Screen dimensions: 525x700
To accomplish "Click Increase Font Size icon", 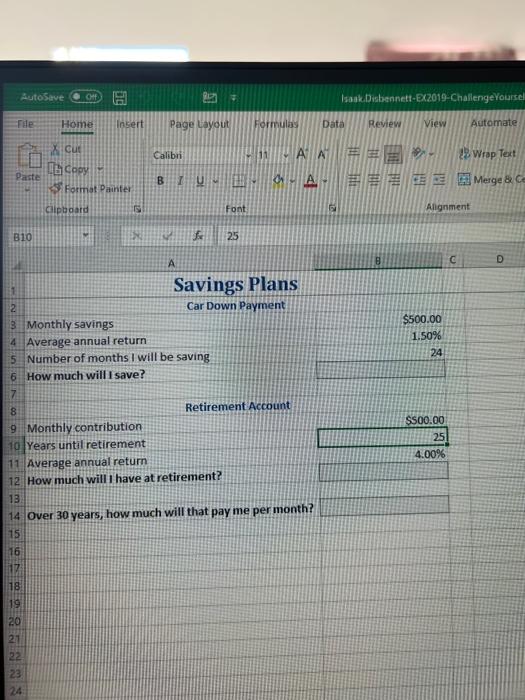I will 302,154.
